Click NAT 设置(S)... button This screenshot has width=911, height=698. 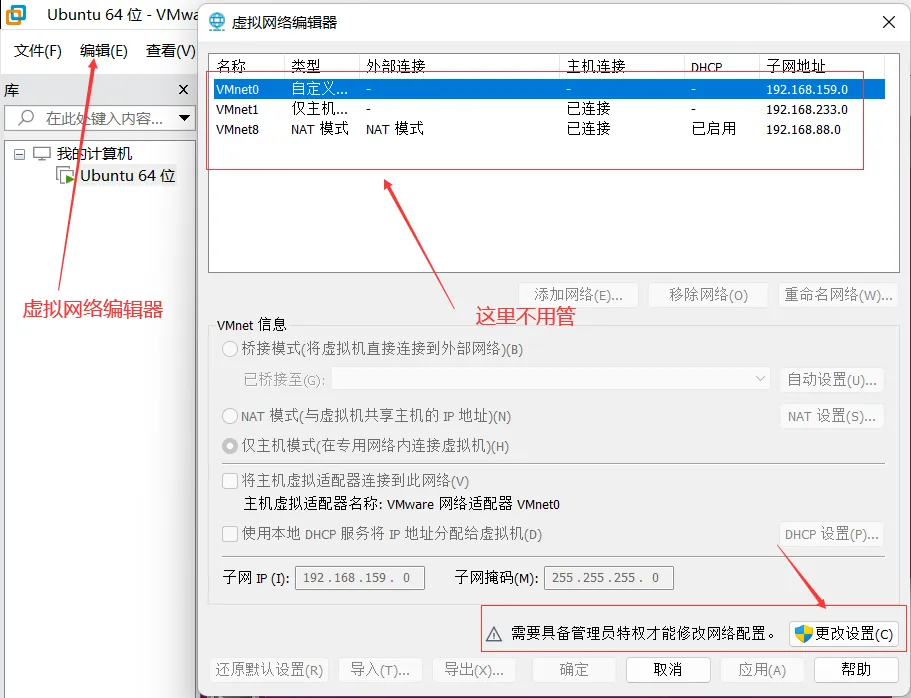click(x=832, y=416)
